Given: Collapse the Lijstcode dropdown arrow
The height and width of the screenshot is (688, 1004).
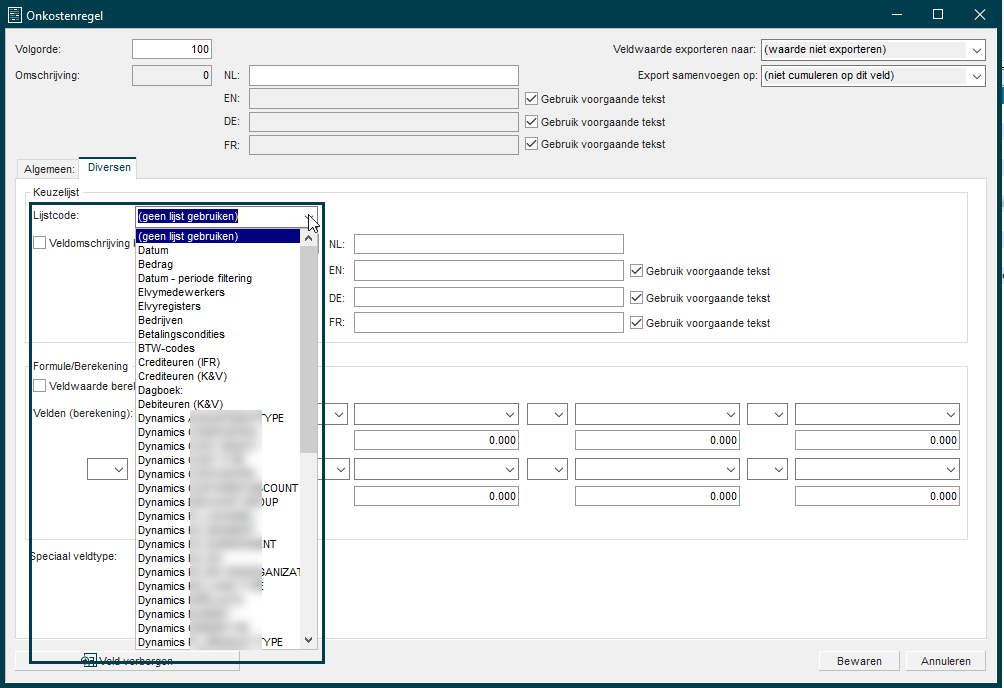Looking at the screenshot, I should pyautogui.click(x=309, y=217).
